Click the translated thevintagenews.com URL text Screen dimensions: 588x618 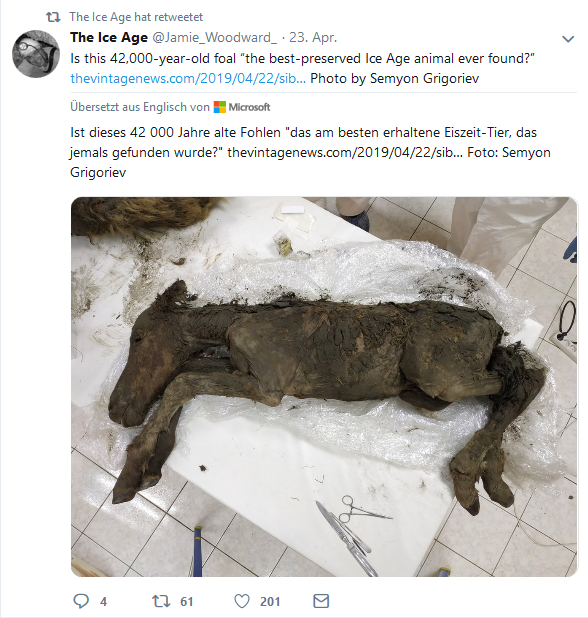345,152
